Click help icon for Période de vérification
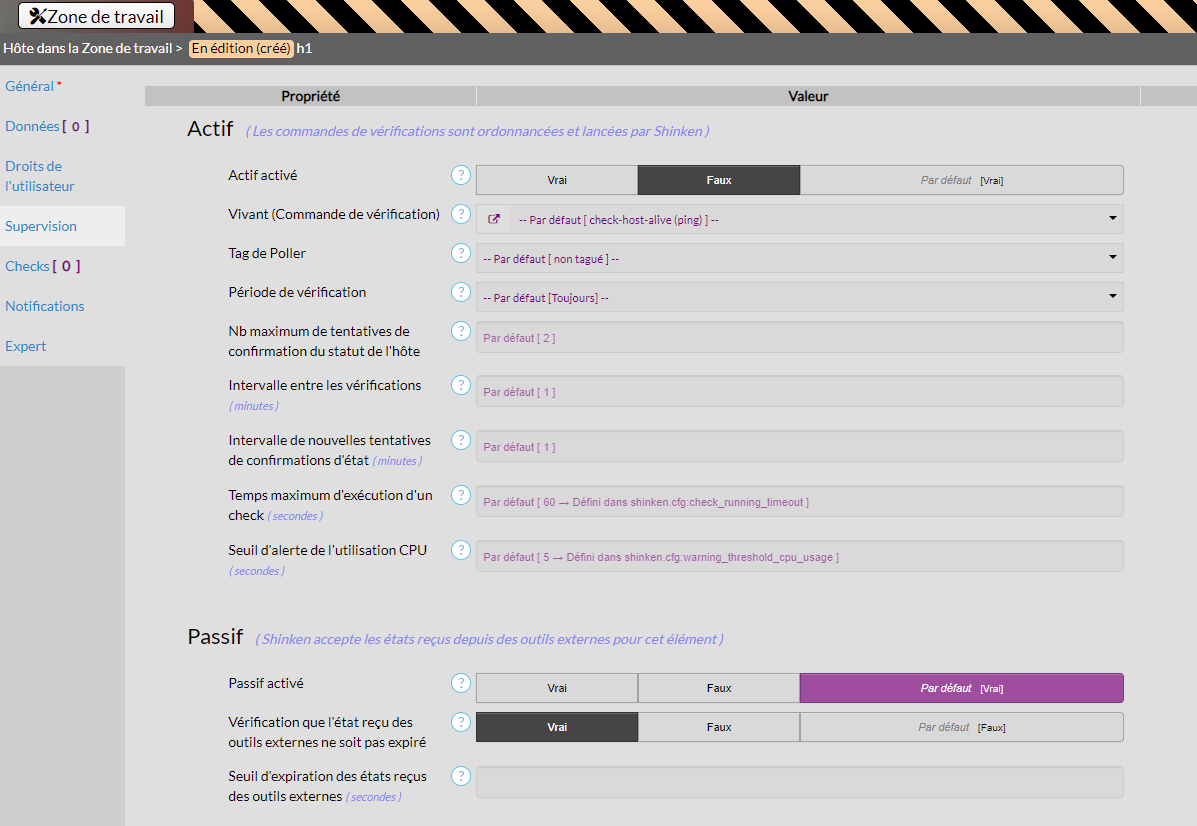Screen dimensions: 1197x826 (460, 292)
